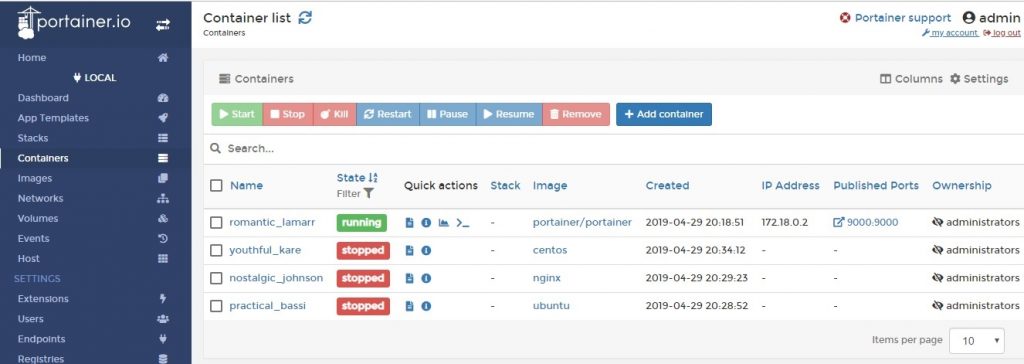Image resolution: width=1024 pixels, height=364 pixels.
Task: Check the practical_bassi row checkbox
Action: click(216, 306)
